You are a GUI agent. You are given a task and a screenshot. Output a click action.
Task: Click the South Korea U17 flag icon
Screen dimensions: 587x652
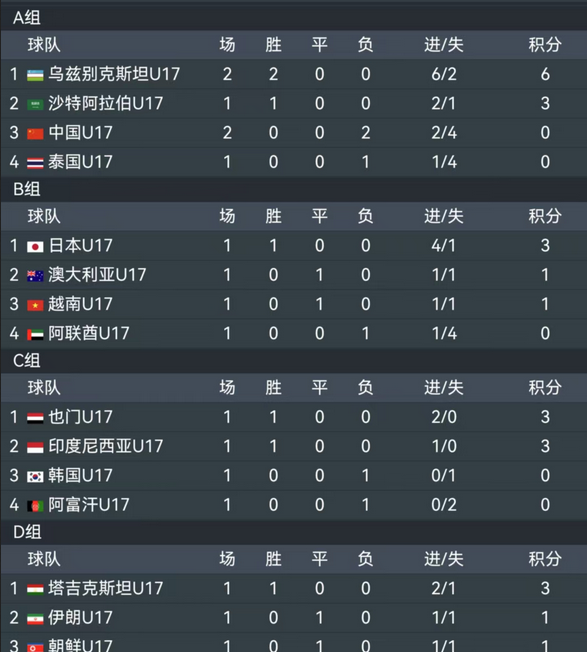(x=35, y=477)
